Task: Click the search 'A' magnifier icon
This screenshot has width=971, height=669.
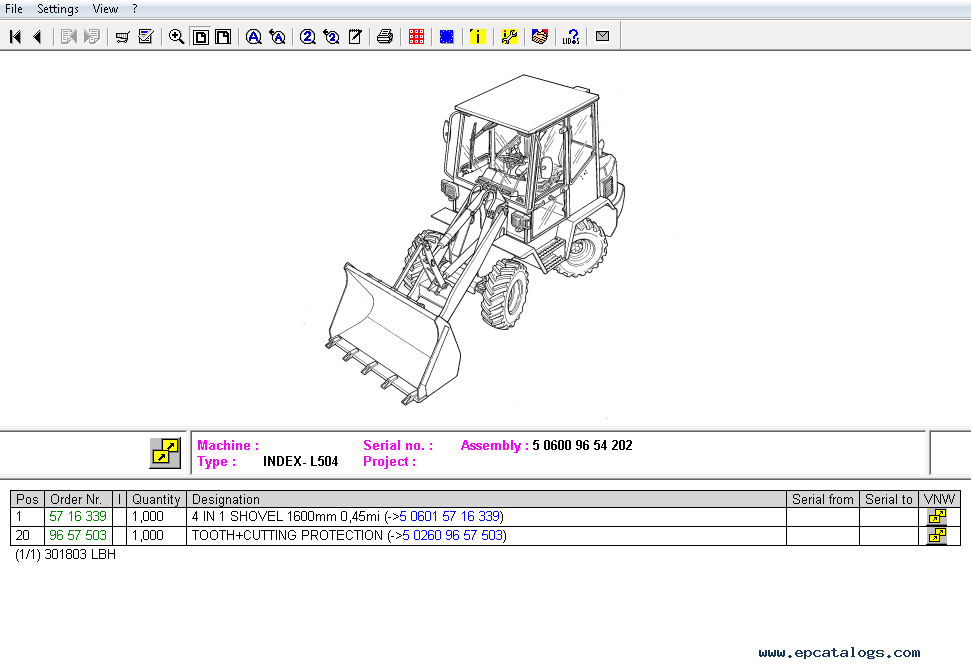Action: [x=253, y=37]
